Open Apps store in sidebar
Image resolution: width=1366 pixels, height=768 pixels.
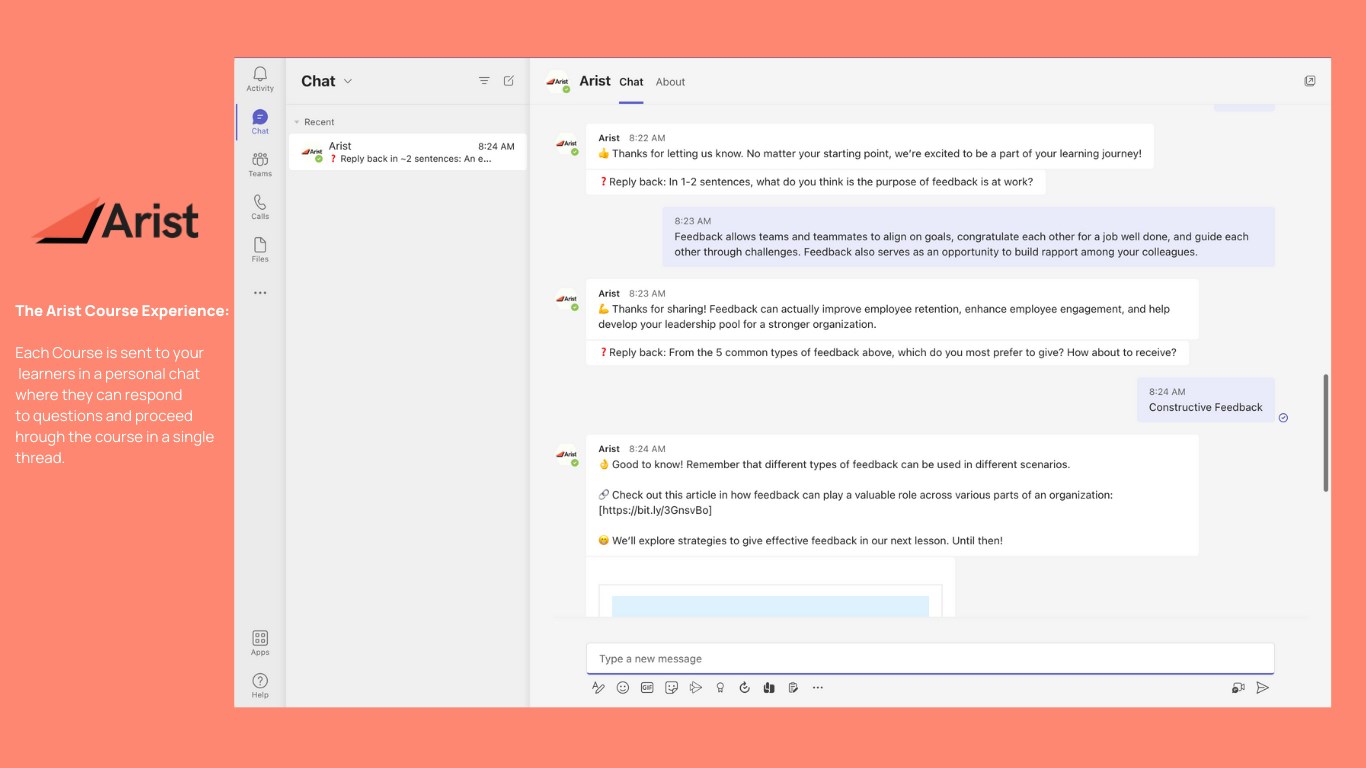[x=260, y=643]
